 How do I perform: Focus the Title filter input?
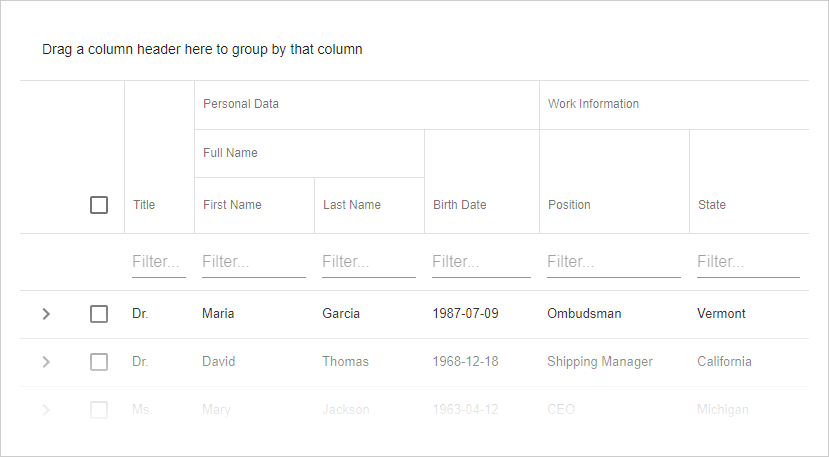point(158,262)
